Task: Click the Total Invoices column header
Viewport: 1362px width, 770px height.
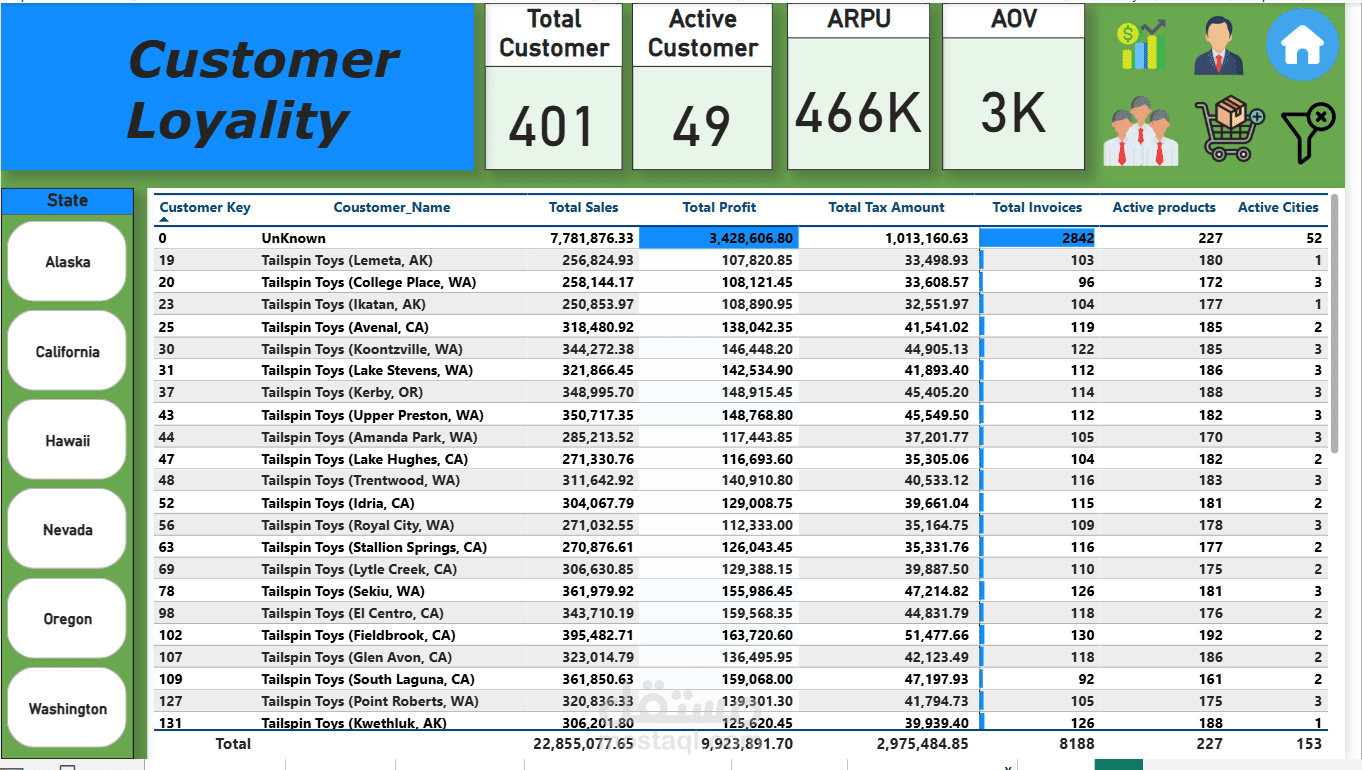Action: 1037,207
